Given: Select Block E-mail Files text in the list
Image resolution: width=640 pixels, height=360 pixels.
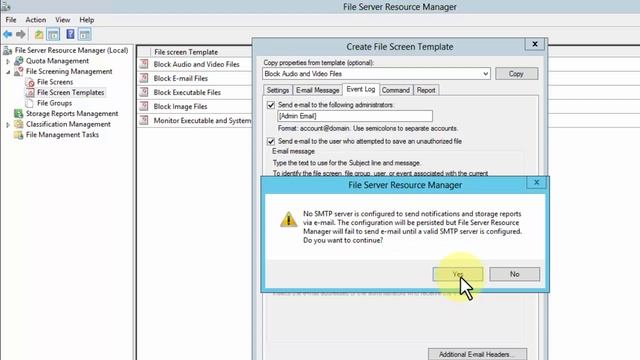Looking at the screenshot, I should tap(180, 78).
